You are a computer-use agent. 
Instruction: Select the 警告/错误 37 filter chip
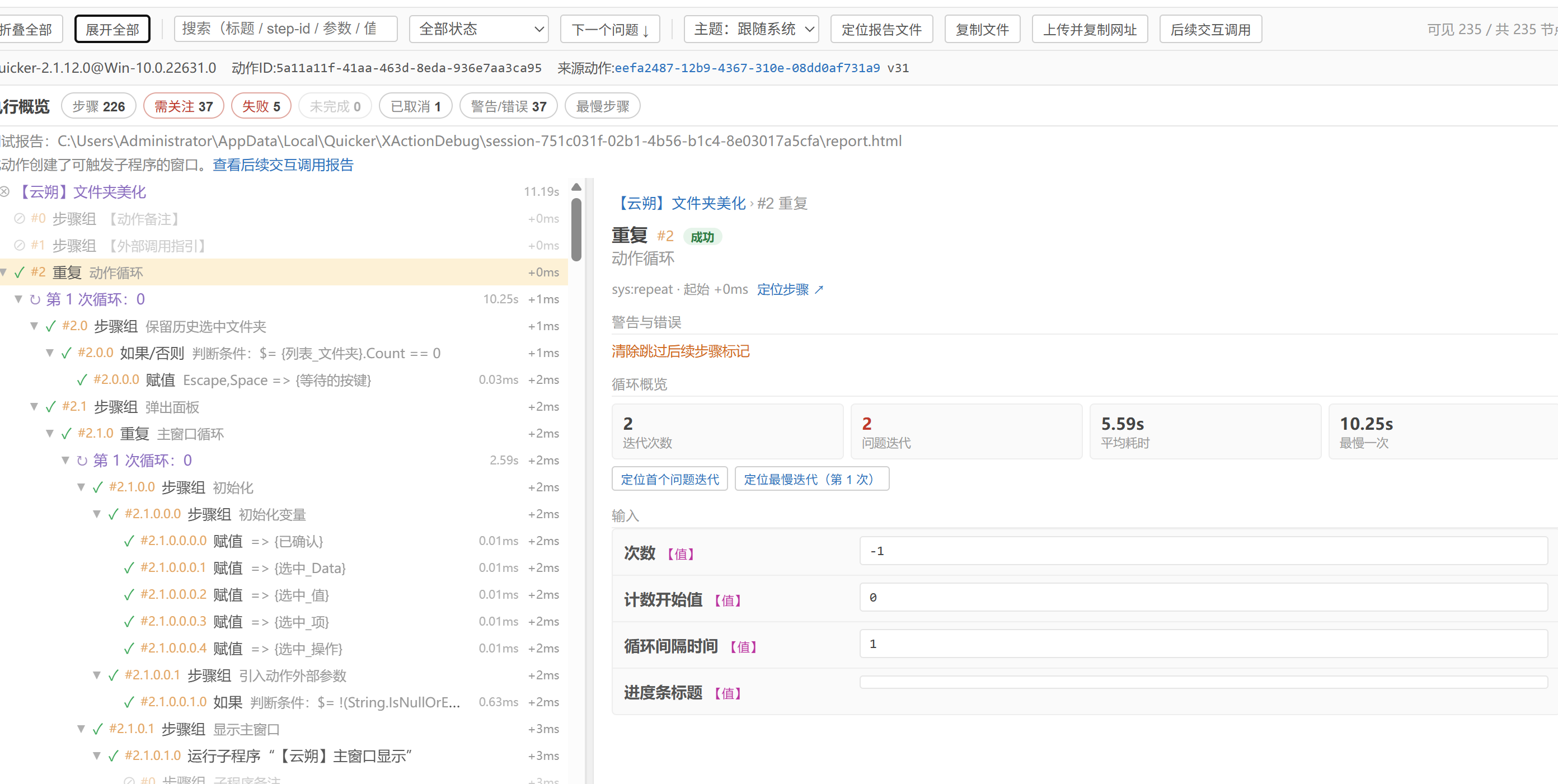[x=508, y=106]
